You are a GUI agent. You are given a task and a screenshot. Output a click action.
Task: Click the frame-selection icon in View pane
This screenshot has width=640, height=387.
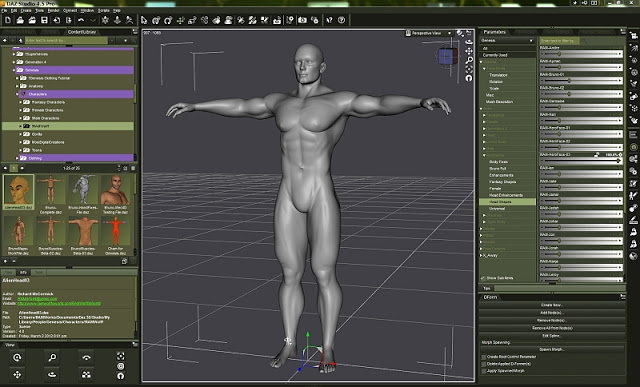pyautogui.click(x=121, y=356)
